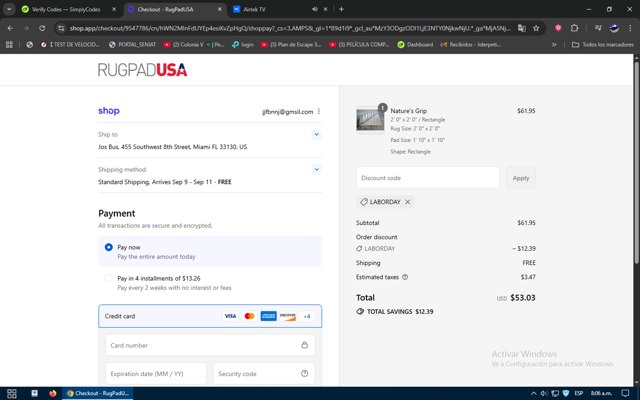
Task: Open the media control toolbar icon
Action: pos(598,28)
